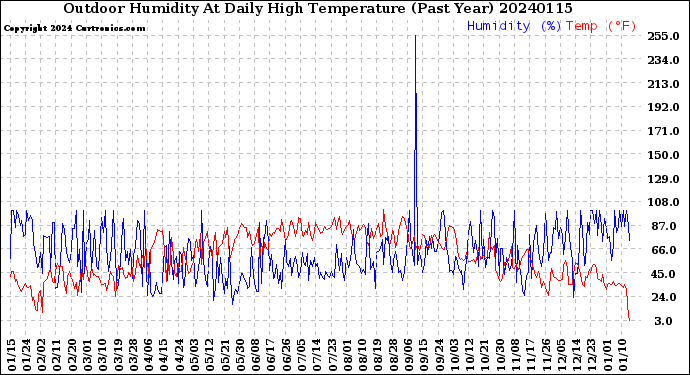Image resolution: width=690 pixels, height=375 pixels.
Task: Click the tall blue humidity spike peak
Action: 415,36
